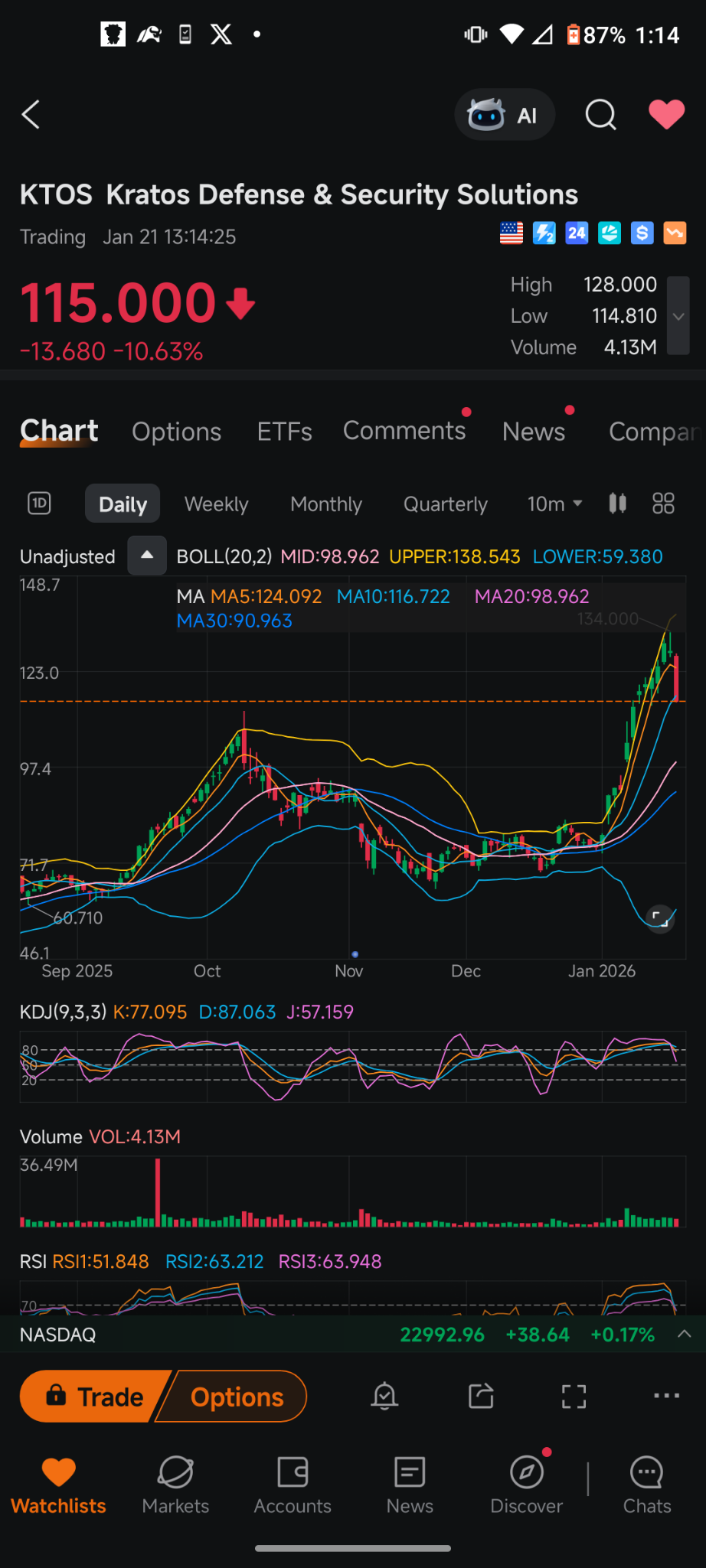This screenshot has width=706, height=1568.
Task: Tap the share icon
Action: pyautogui.click(x=481, y=1396)
